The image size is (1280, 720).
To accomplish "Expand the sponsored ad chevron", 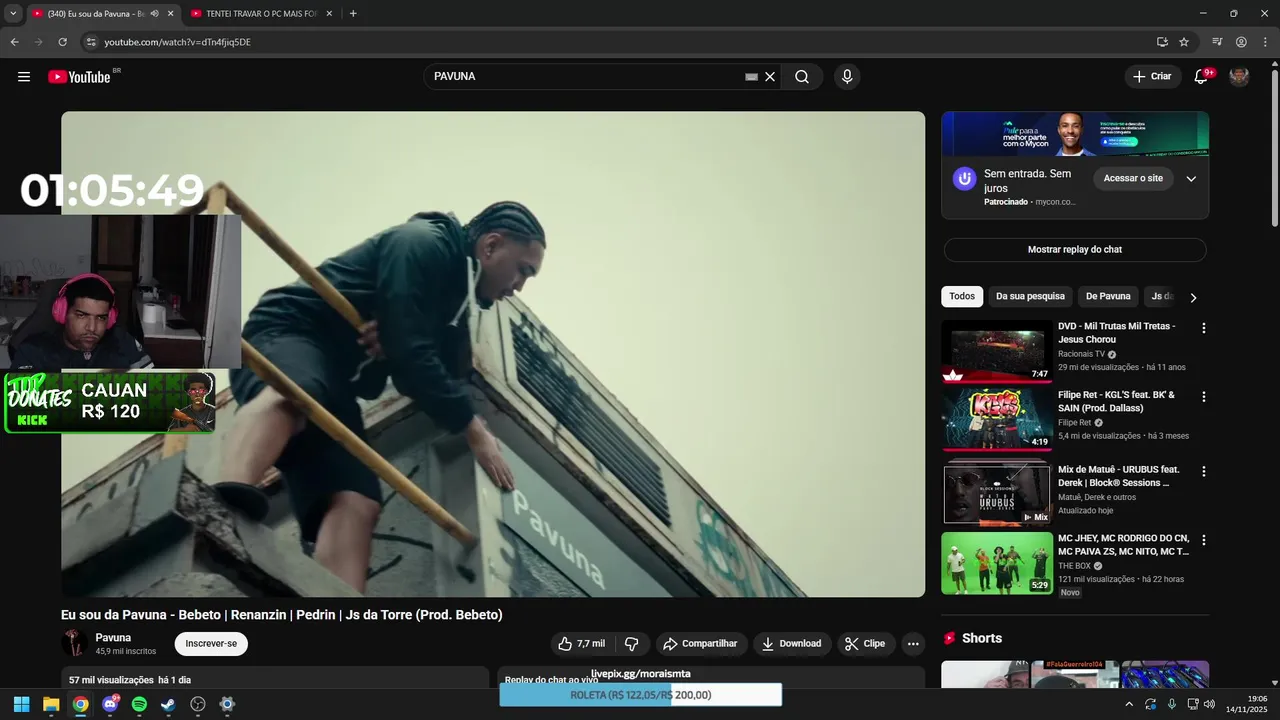I will click(x=1191, y=179).
